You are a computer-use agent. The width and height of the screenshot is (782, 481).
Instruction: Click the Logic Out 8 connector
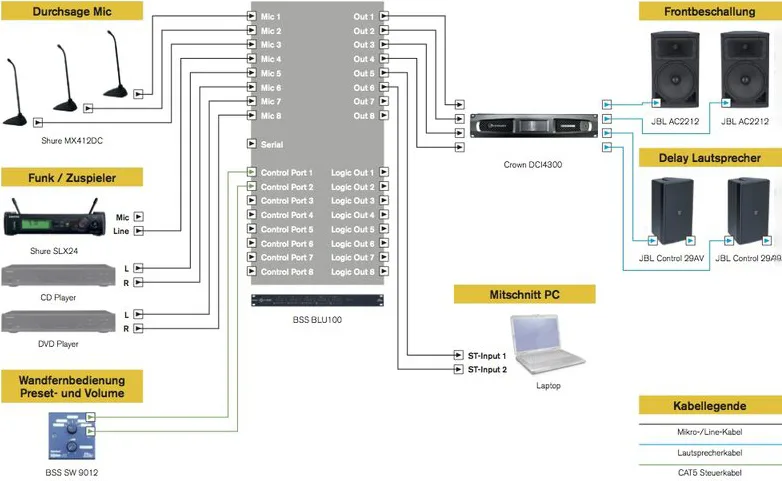(x=385, y=272)
